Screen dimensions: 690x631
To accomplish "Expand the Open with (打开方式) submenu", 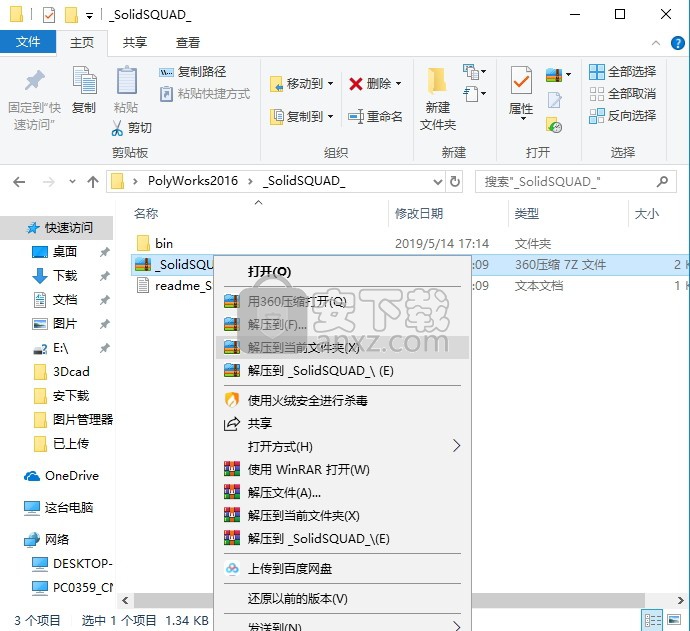I will pos(342,447).
